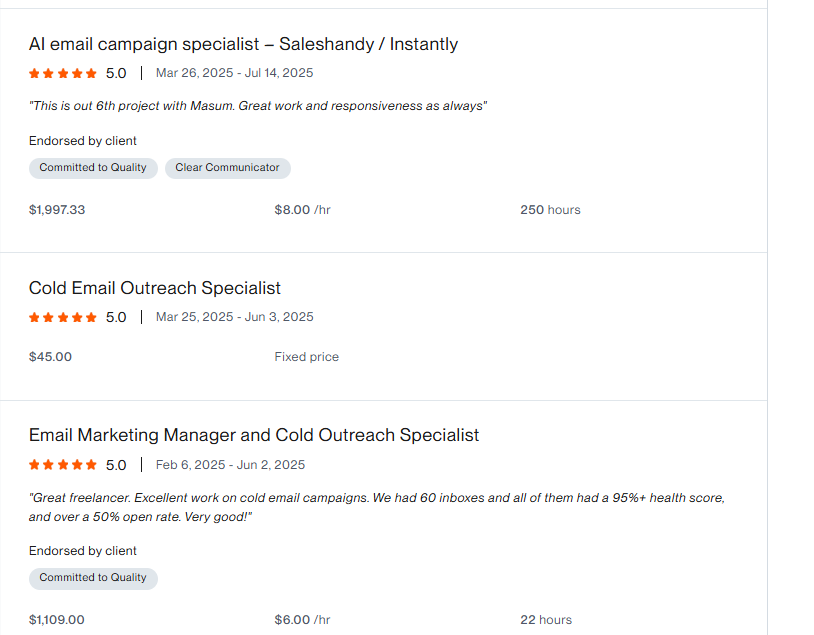Click the Feb 6, 2025 - Jun 2, 2025 date range
This screenshot has height=635, width=814.
coord(230,465)
